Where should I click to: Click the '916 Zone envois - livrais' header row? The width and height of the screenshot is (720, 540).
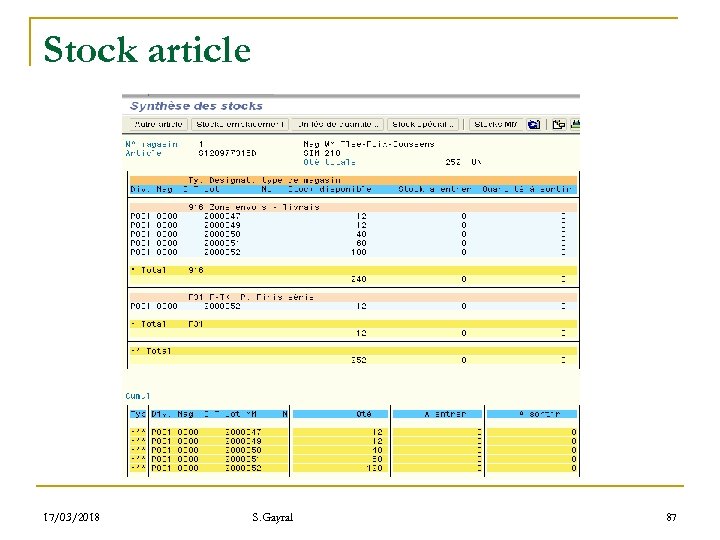[353, 207]
